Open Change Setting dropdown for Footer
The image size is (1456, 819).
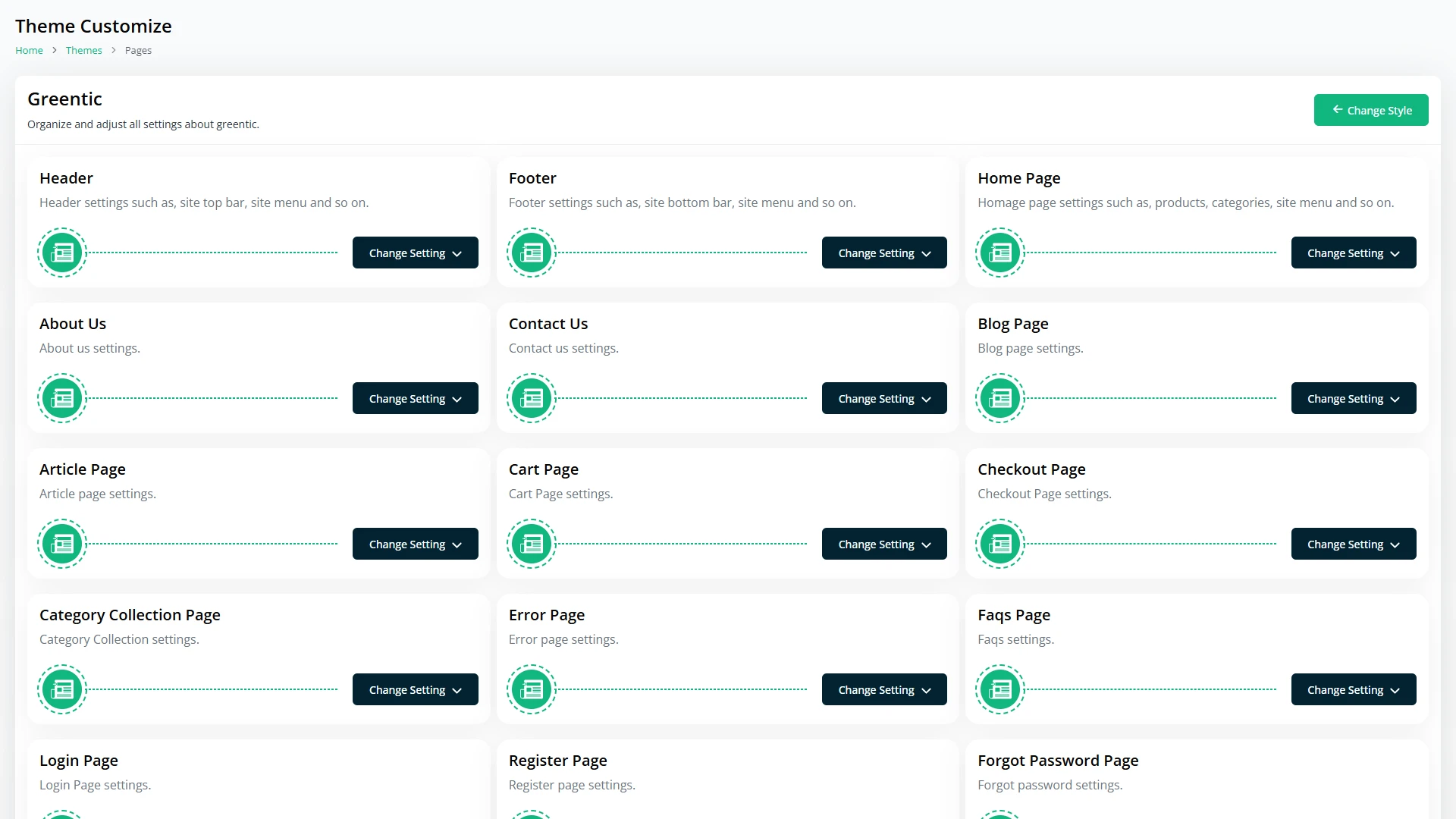tap(884, 253)
